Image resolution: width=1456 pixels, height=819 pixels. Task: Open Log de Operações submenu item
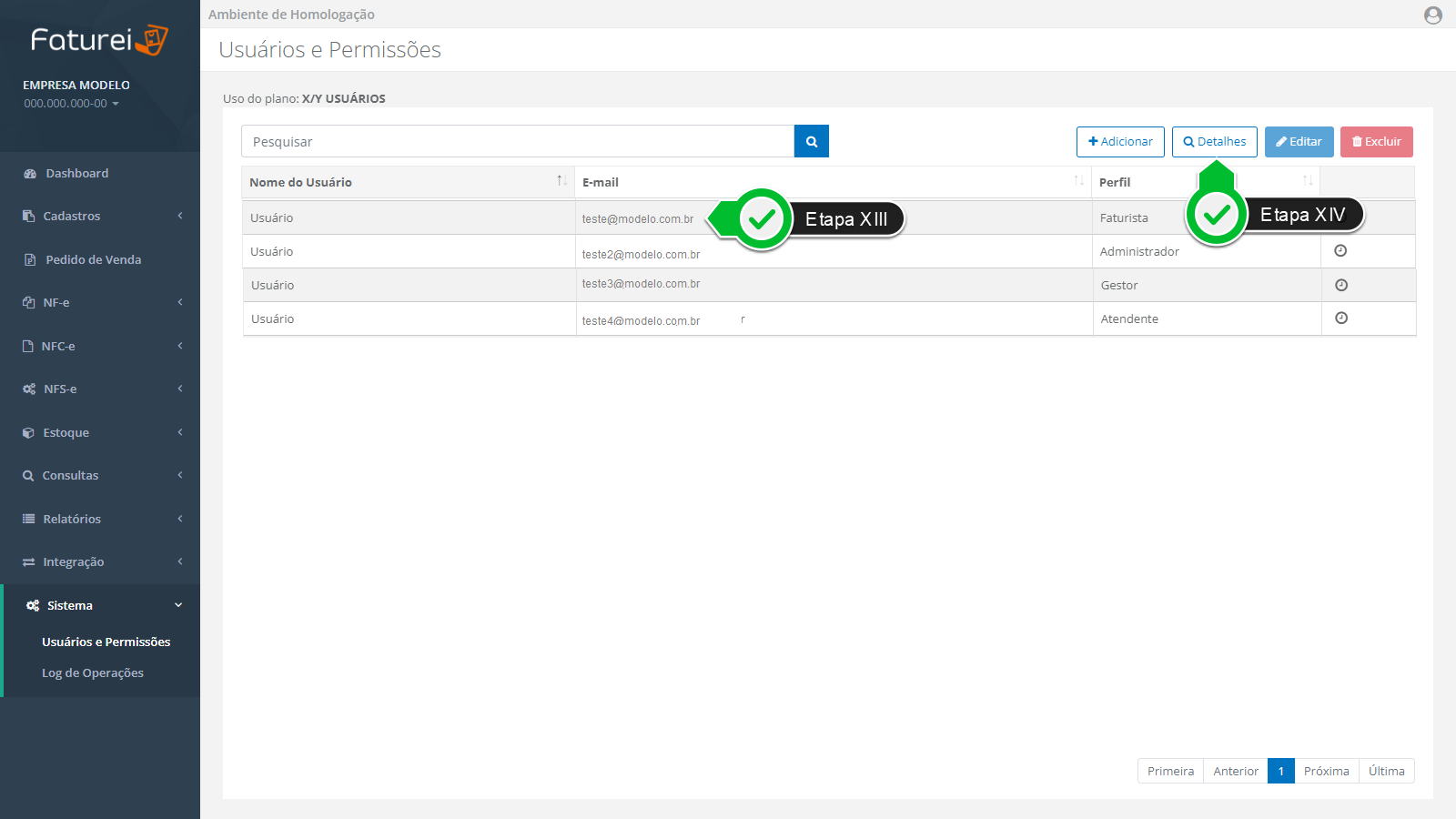point(93,673)
